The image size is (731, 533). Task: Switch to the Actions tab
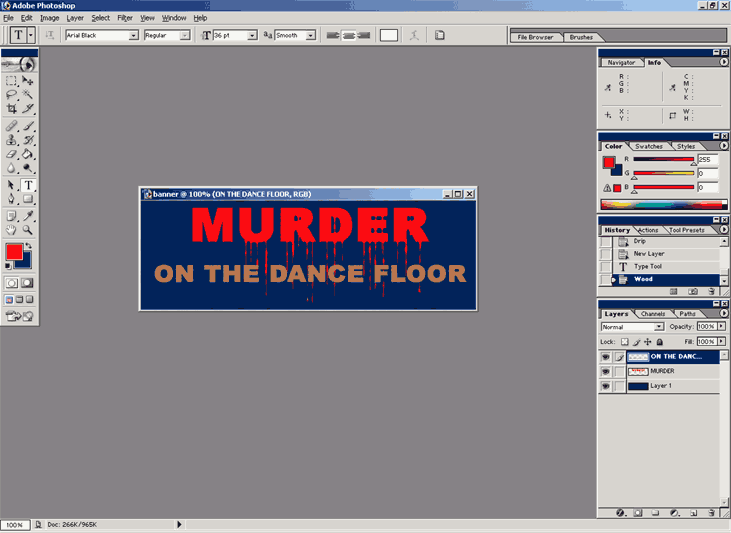coord(648,230)
